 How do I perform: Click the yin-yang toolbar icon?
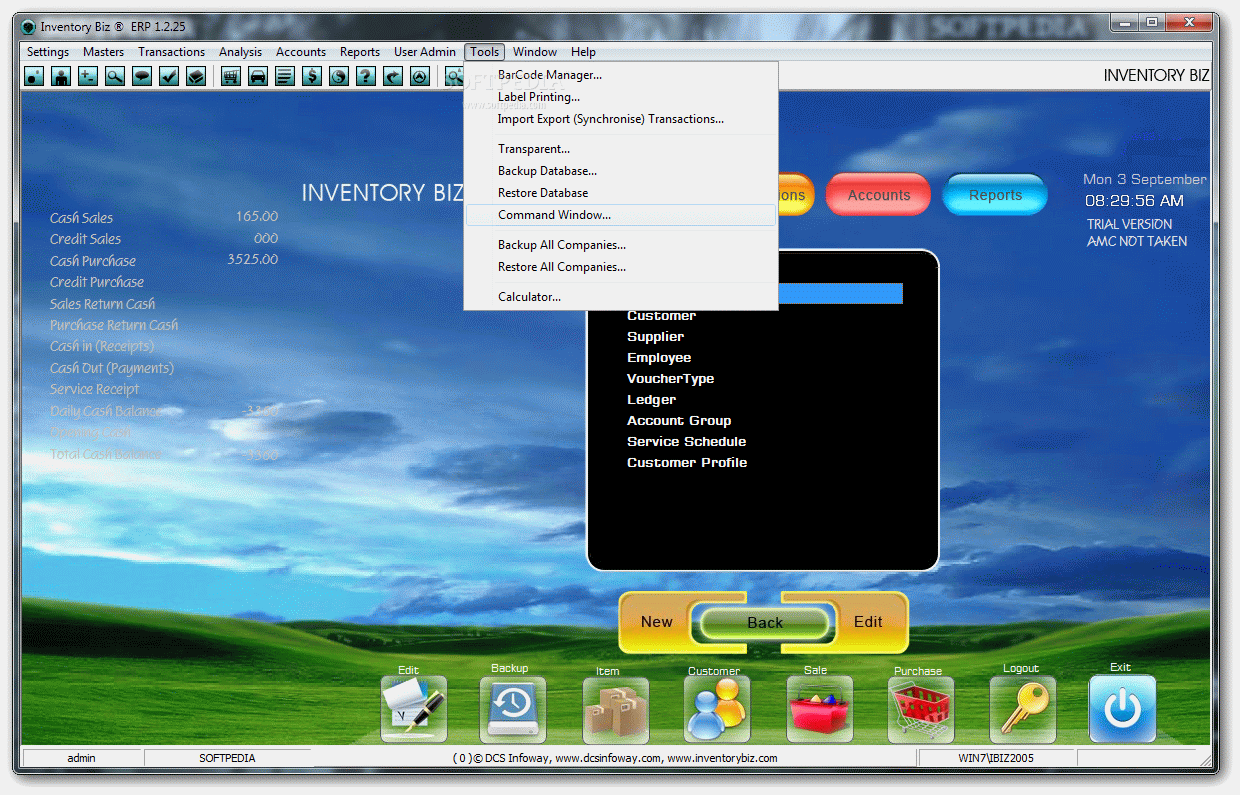tap(339, 75)
